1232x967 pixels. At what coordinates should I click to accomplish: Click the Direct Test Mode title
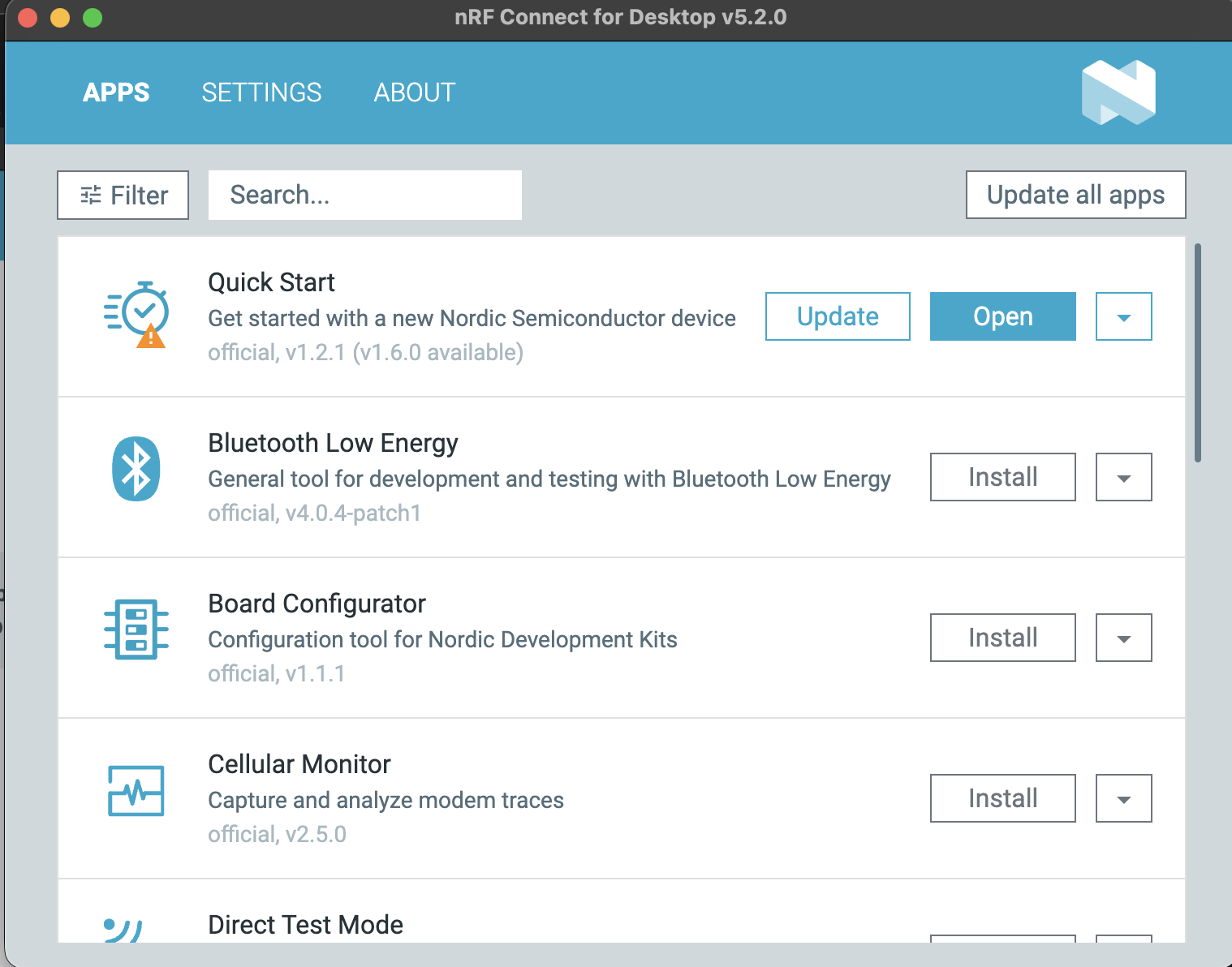click(306, 925)
